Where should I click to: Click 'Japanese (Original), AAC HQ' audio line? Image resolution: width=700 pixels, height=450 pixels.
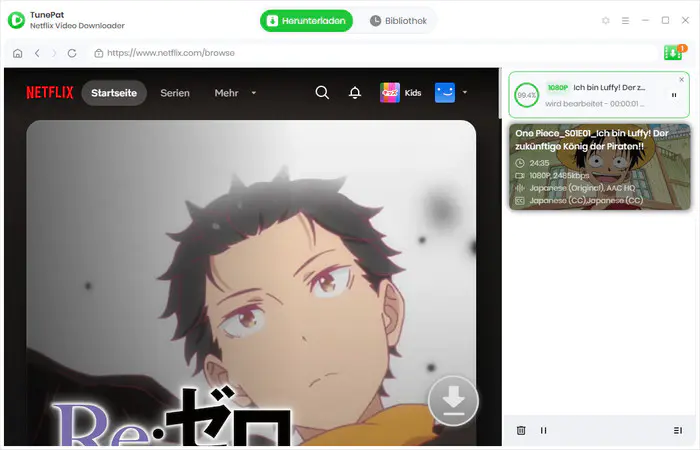coord(582,188)
